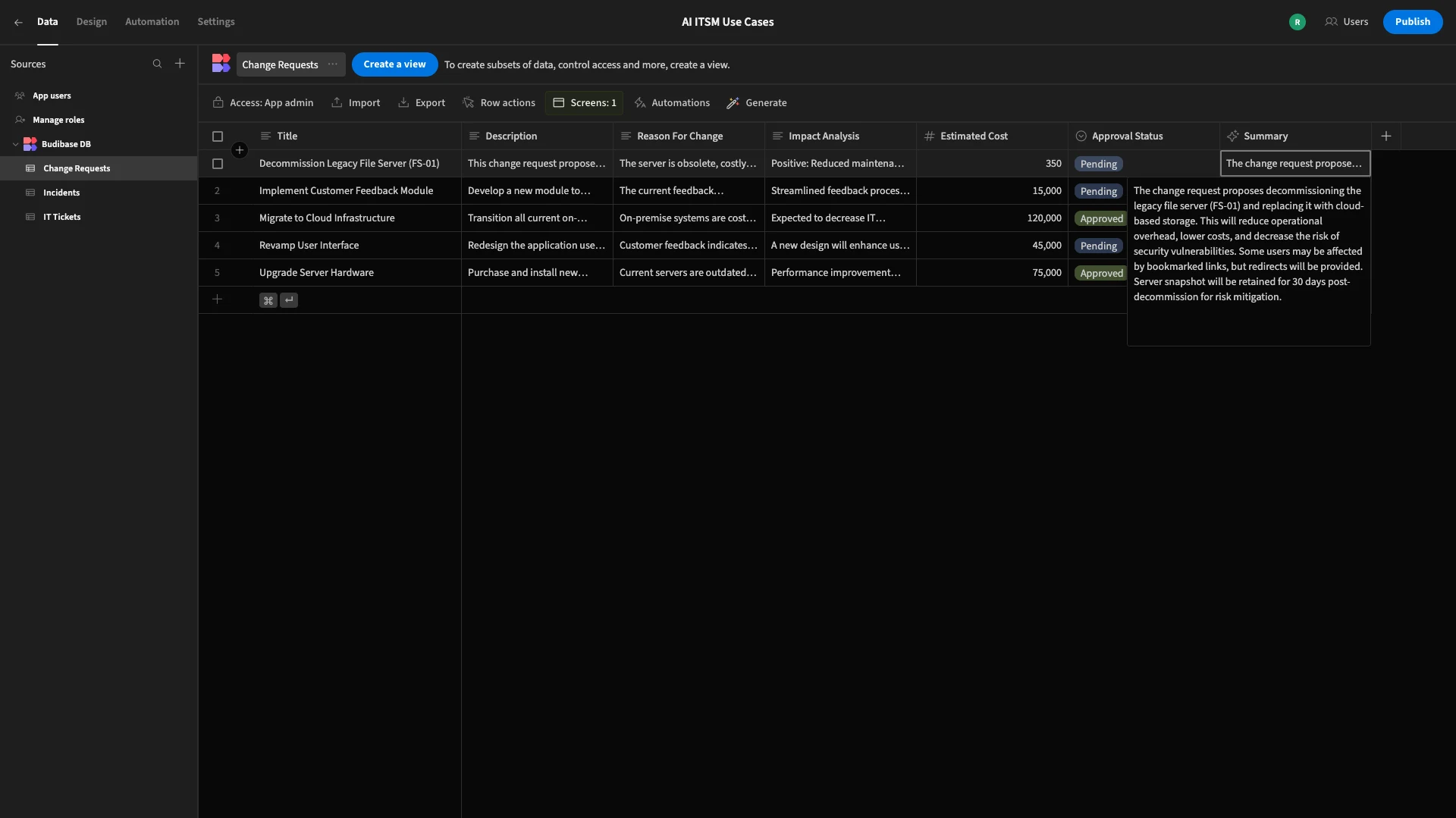
Task: Open Row actions in toolbar
Action: tap(499, 102)
